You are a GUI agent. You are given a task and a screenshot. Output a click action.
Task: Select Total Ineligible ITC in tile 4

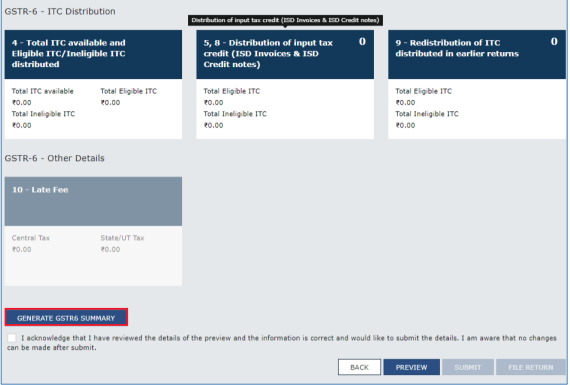[x=43, y=114]
